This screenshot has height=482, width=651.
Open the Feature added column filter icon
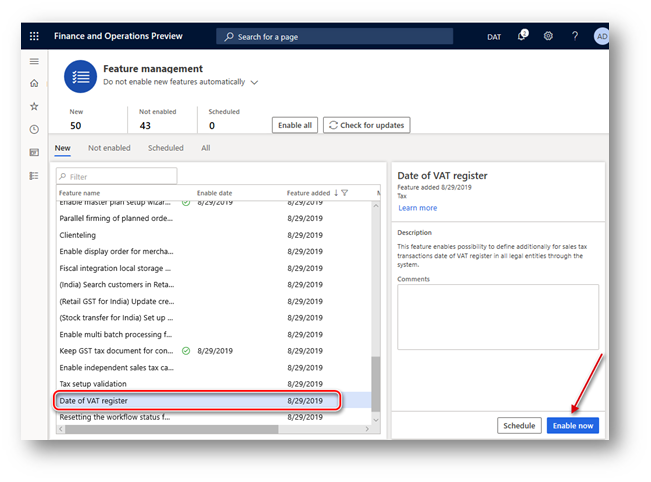(x=345, y=193)
